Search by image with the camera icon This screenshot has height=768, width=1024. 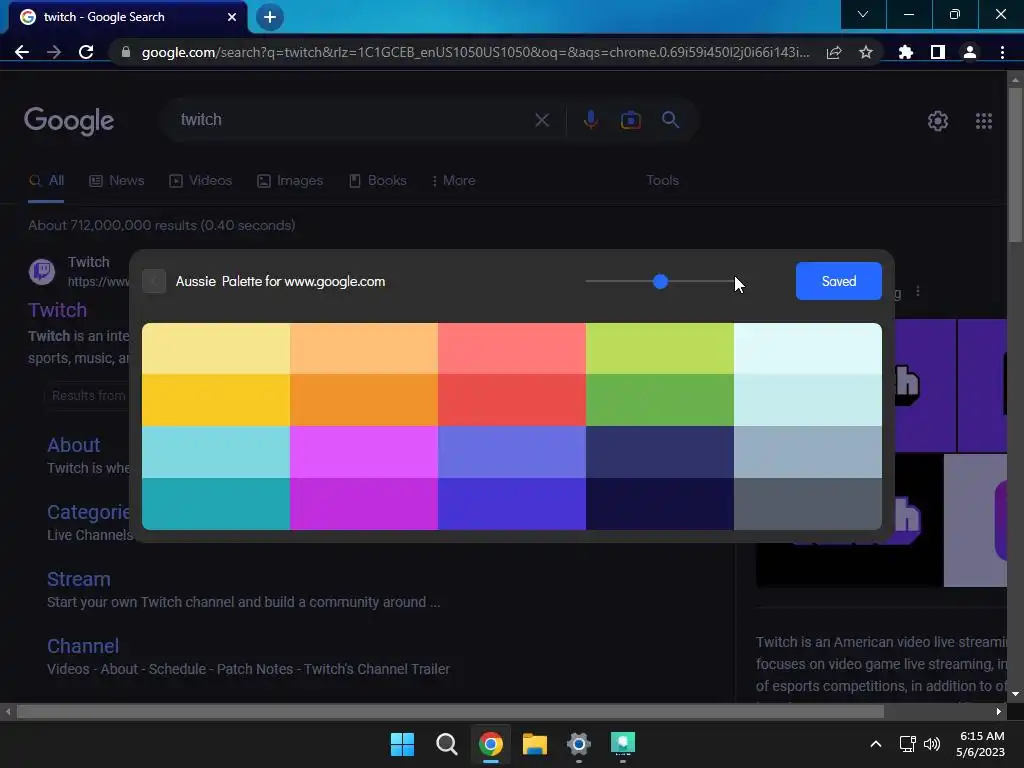point(630,120)
